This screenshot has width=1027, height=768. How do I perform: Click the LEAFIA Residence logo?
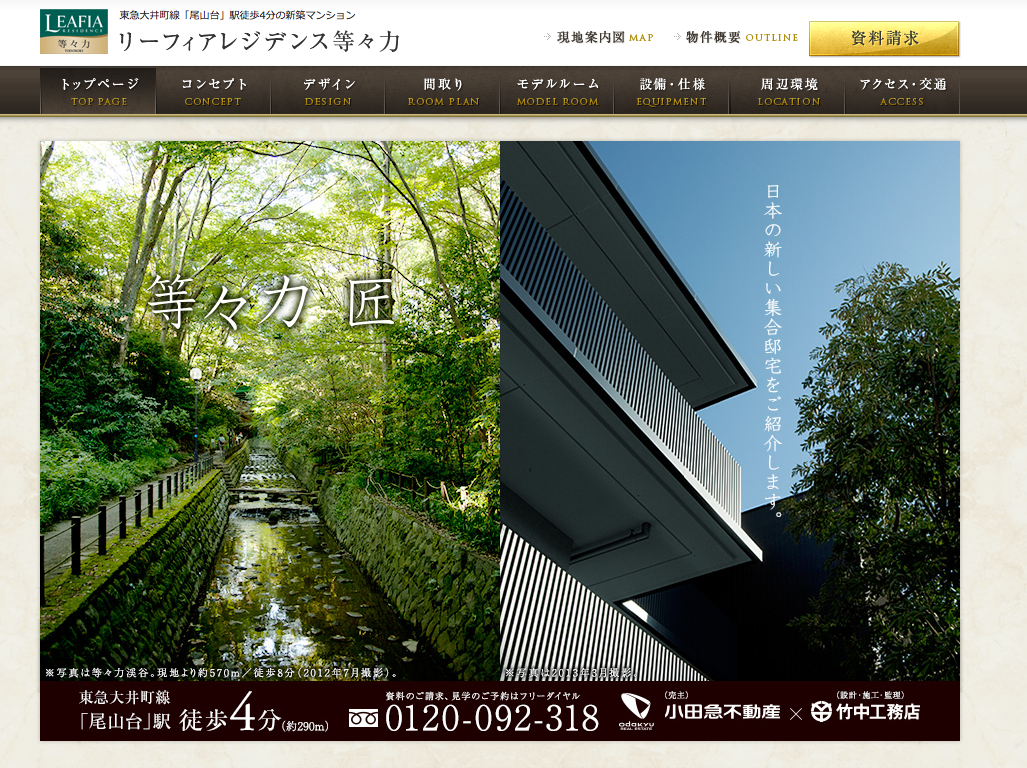click(x=73, y=31)
